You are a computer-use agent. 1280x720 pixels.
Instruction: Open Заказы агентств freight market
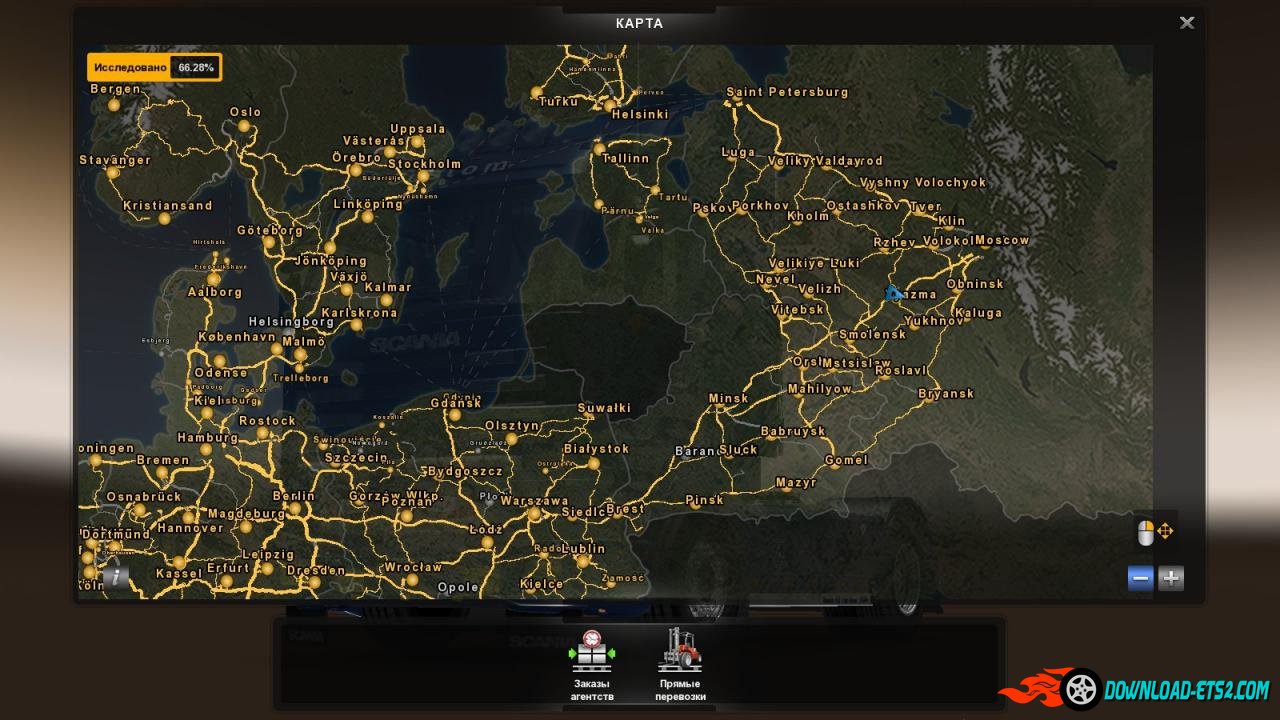click(x=592, y=665)
